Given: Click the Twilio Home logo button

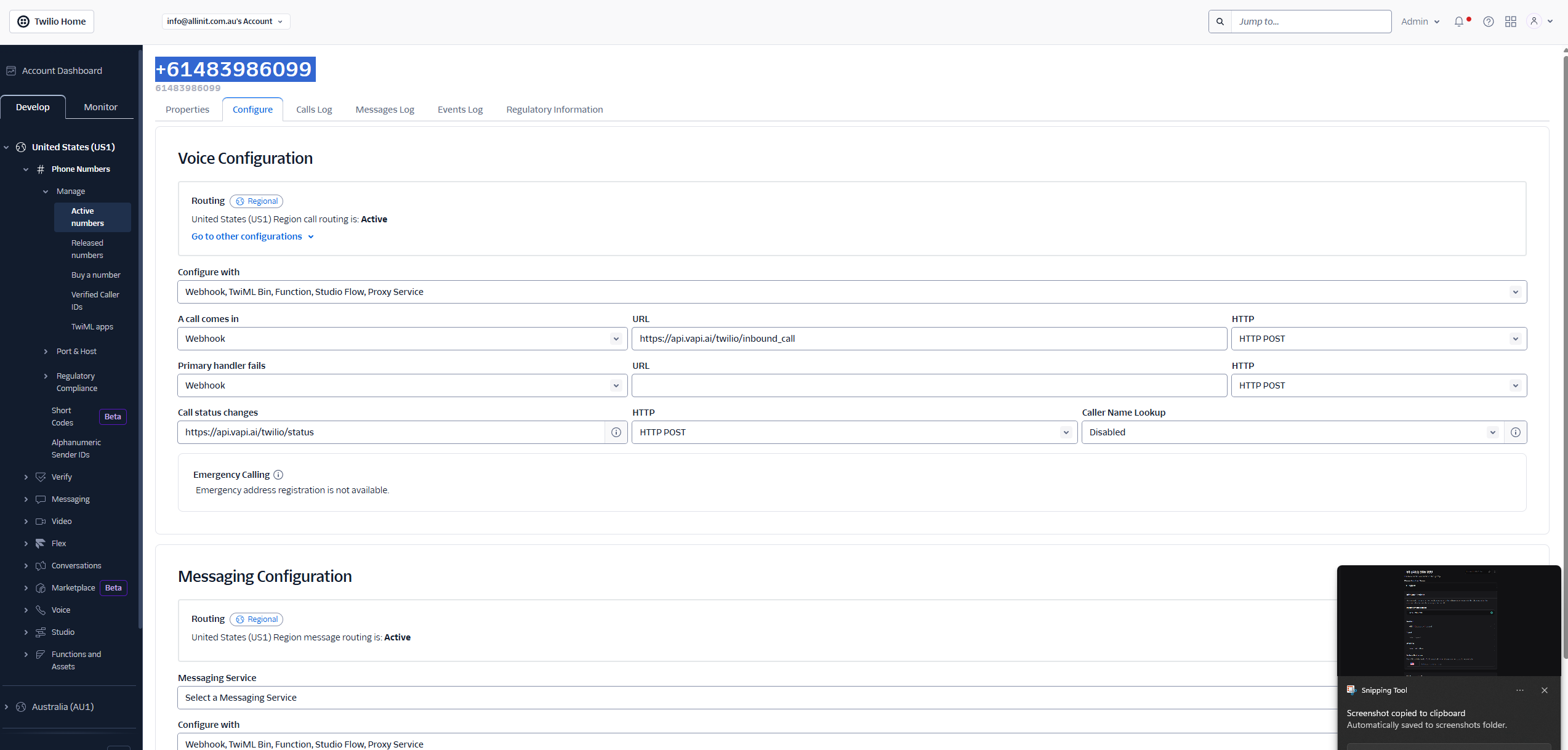Looking at the screenshot, I should coord(52,22).
